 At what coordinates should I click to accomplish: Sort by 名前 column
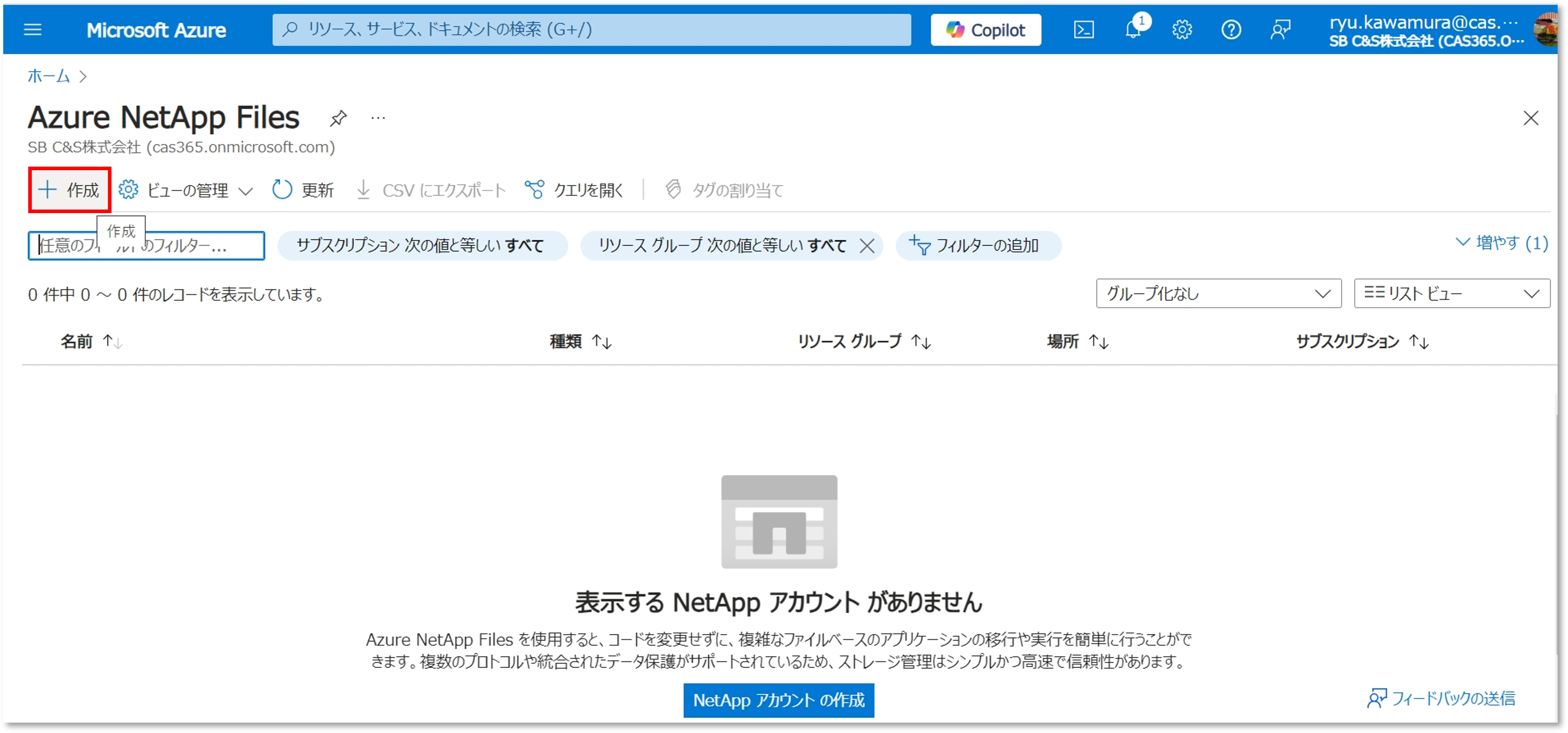tap(91, 341)
